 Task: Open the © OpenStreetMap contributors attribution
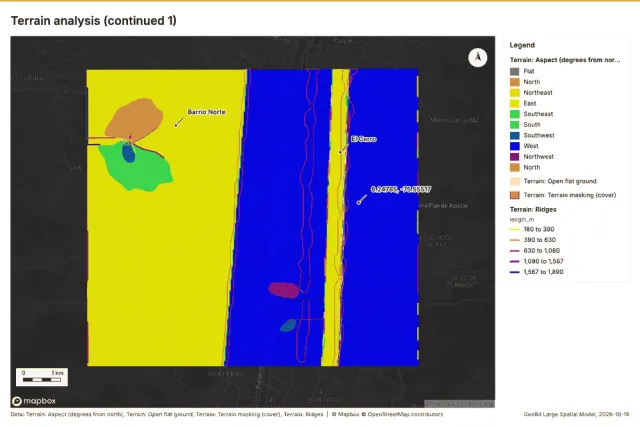(402, 414)
